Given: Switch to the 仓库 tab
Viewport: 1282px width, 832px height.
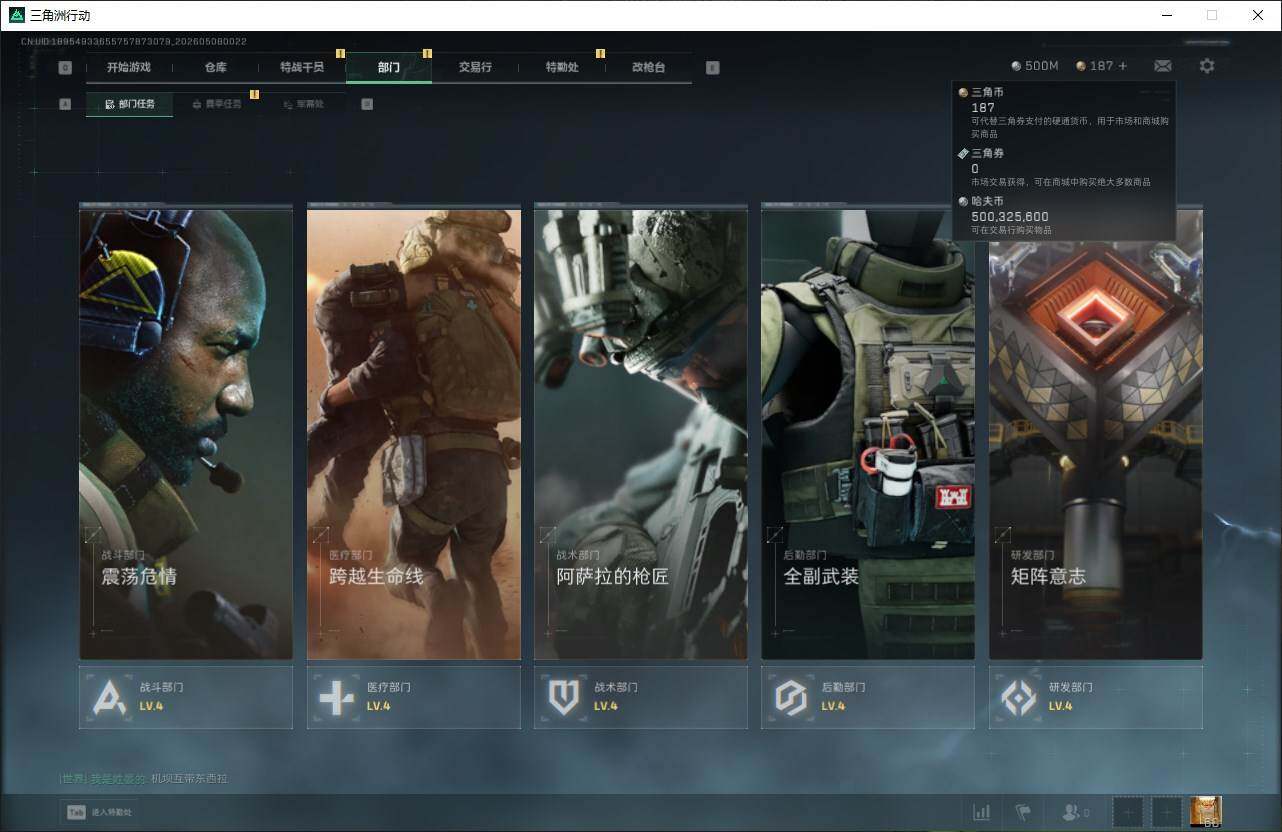Looking at the screenshot, I should [x=216, y=67].
